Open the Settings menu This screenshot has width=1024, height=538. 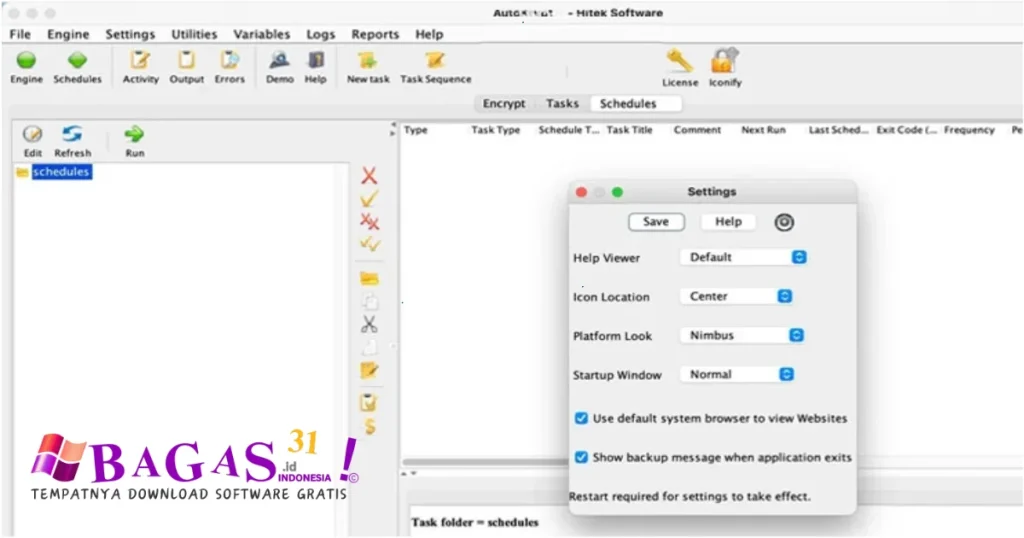(x=130, y=35)
